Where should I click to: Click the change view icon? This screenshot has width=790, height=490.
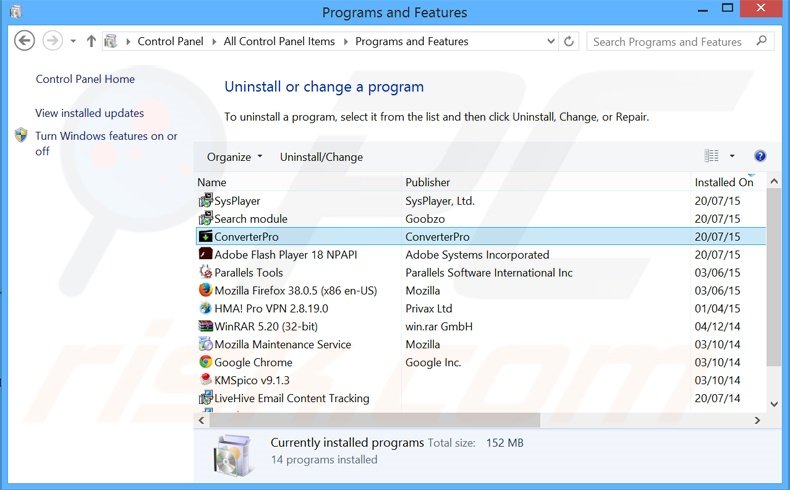(711, 156)
